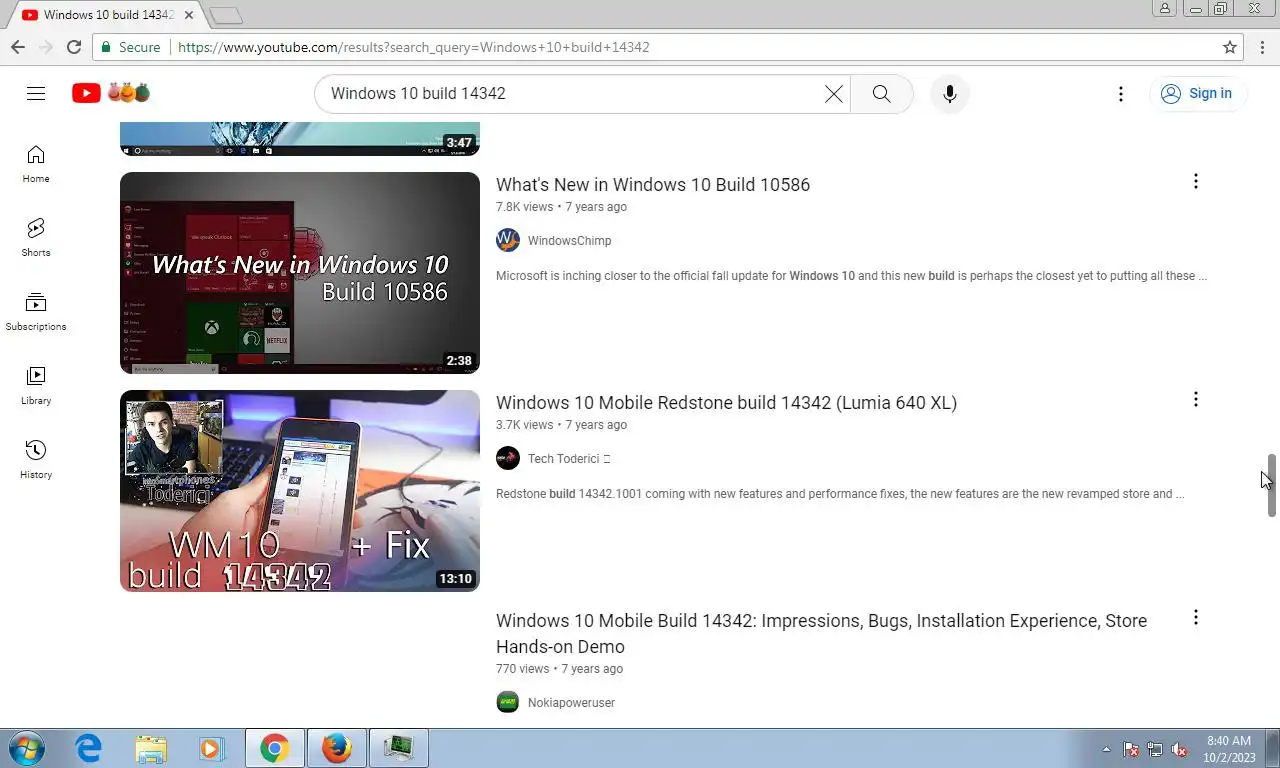Screen dimensions: 1280x768
Task: Open Chrome's three-dot menu
Action: 1261,47
